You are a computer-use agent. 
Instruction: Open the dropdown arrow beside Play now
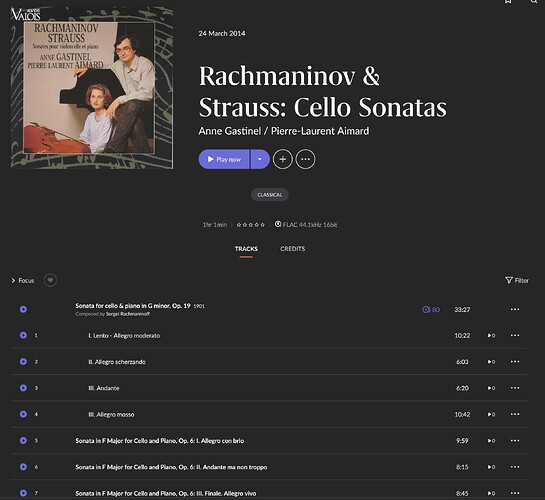[x=260, y=159]
